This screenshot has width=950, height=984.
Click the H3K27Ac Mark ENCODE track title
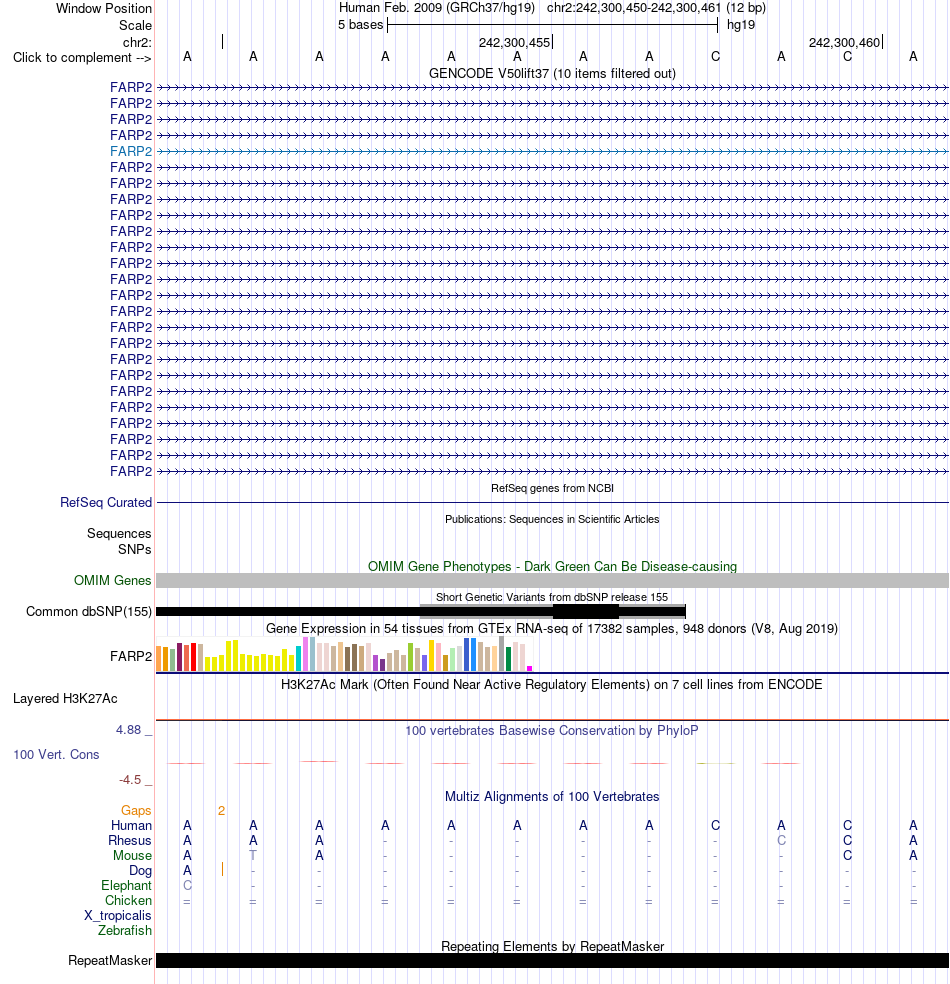pyautogui.click(x=552, y=684)
